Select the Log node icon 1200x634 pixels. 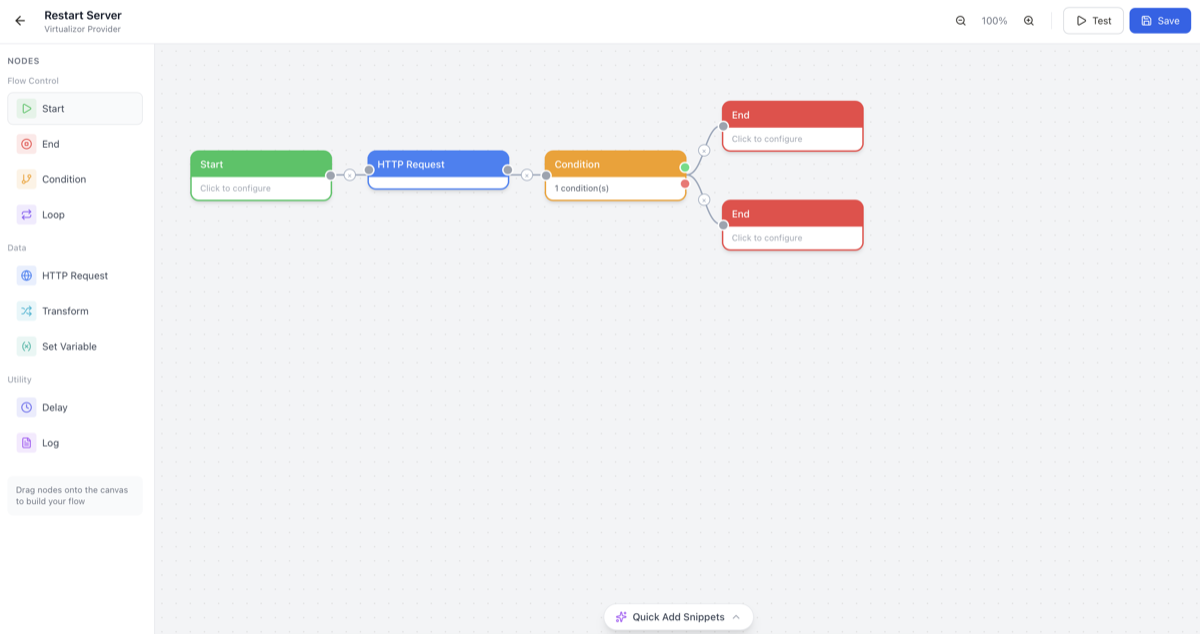(x=27, y=442)
